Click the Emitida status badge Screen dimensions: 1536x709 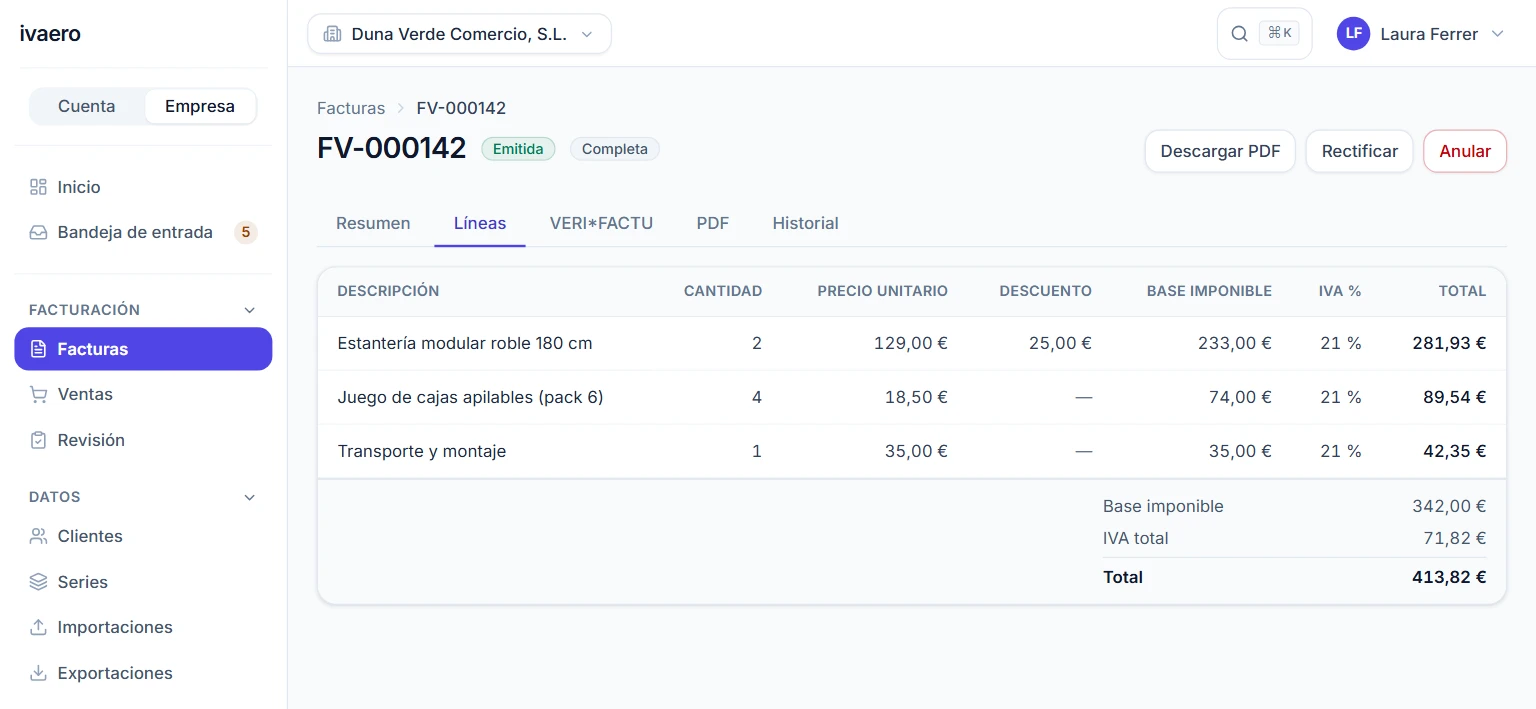tap(518, 149)
